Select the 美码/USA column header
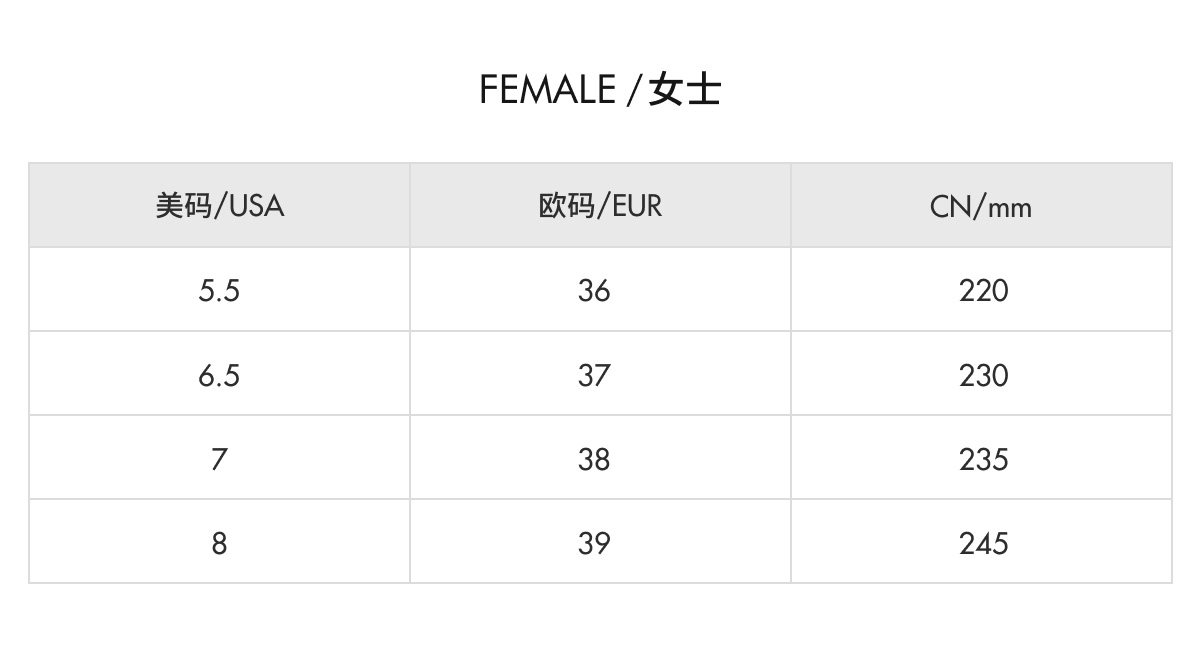This screenshot has height=658, width=1200. coord(220,206)
